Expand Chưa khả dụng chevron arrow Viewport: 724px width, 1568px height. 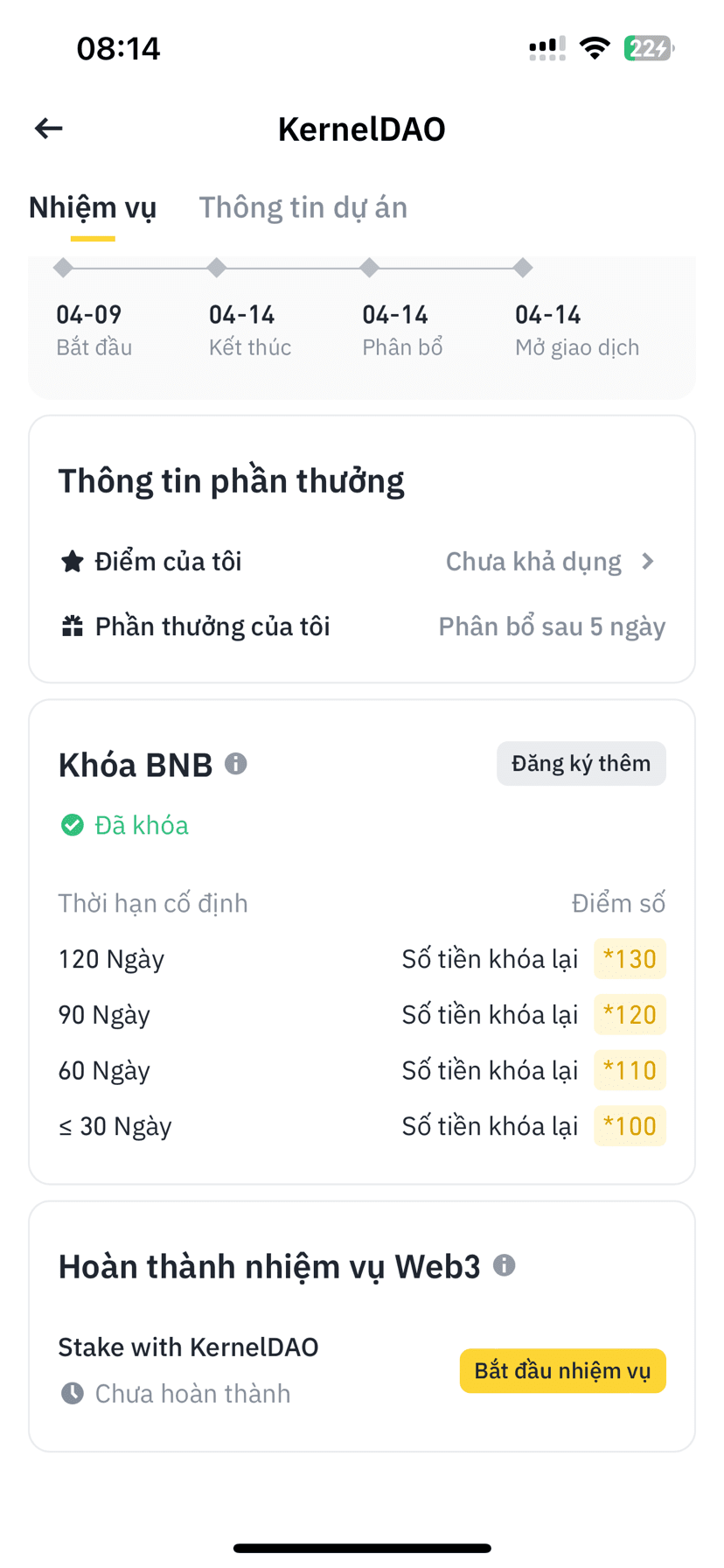[648, 562]
